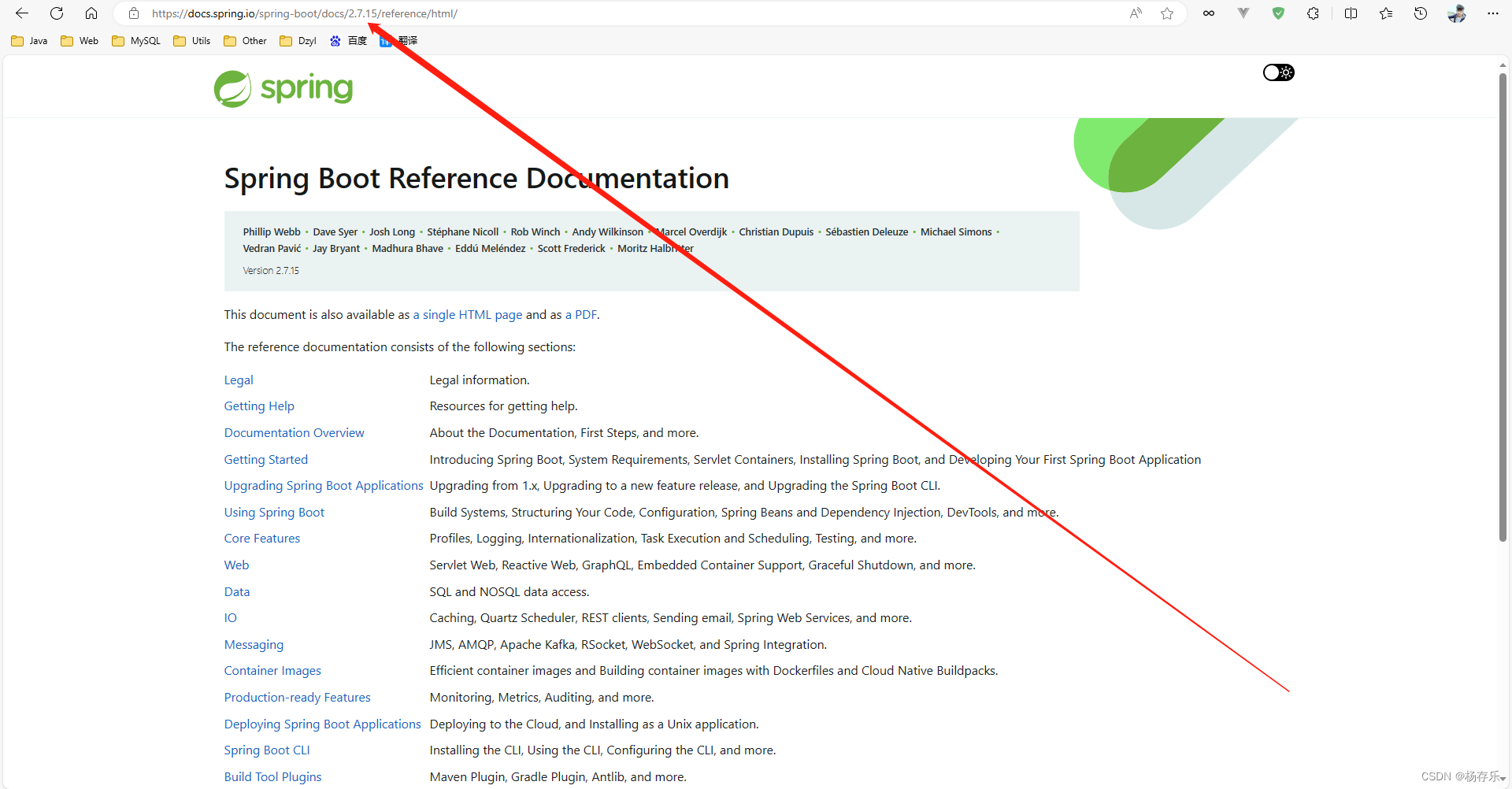This screenshot has width=1512, height=789.
Task: Open the Utils bookmarks folder
Action: tap(192, 41)
